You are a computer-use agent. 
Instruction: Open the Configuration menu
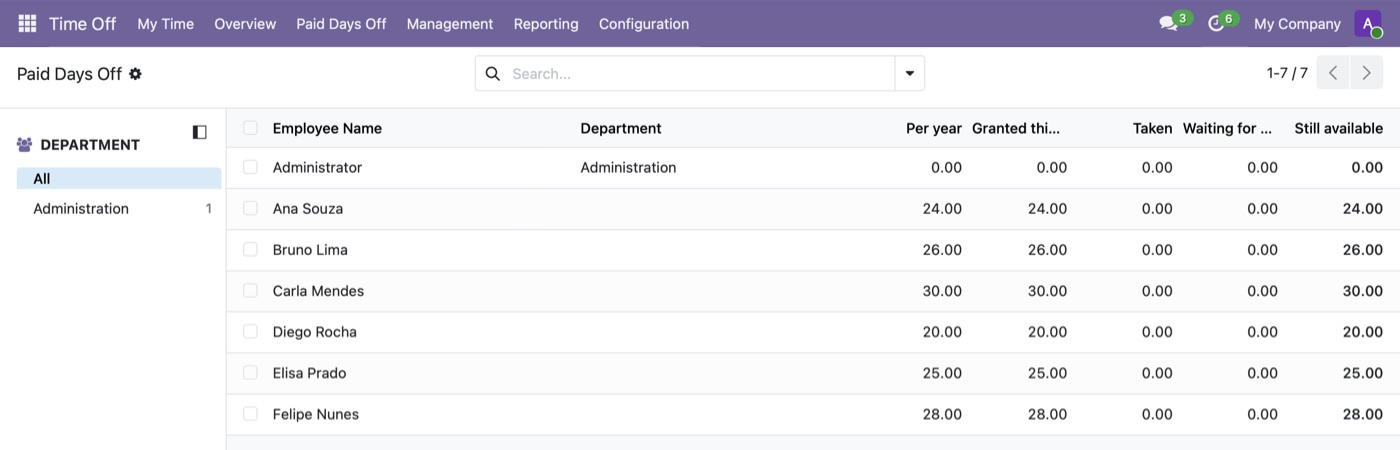[x=644, y=23]
